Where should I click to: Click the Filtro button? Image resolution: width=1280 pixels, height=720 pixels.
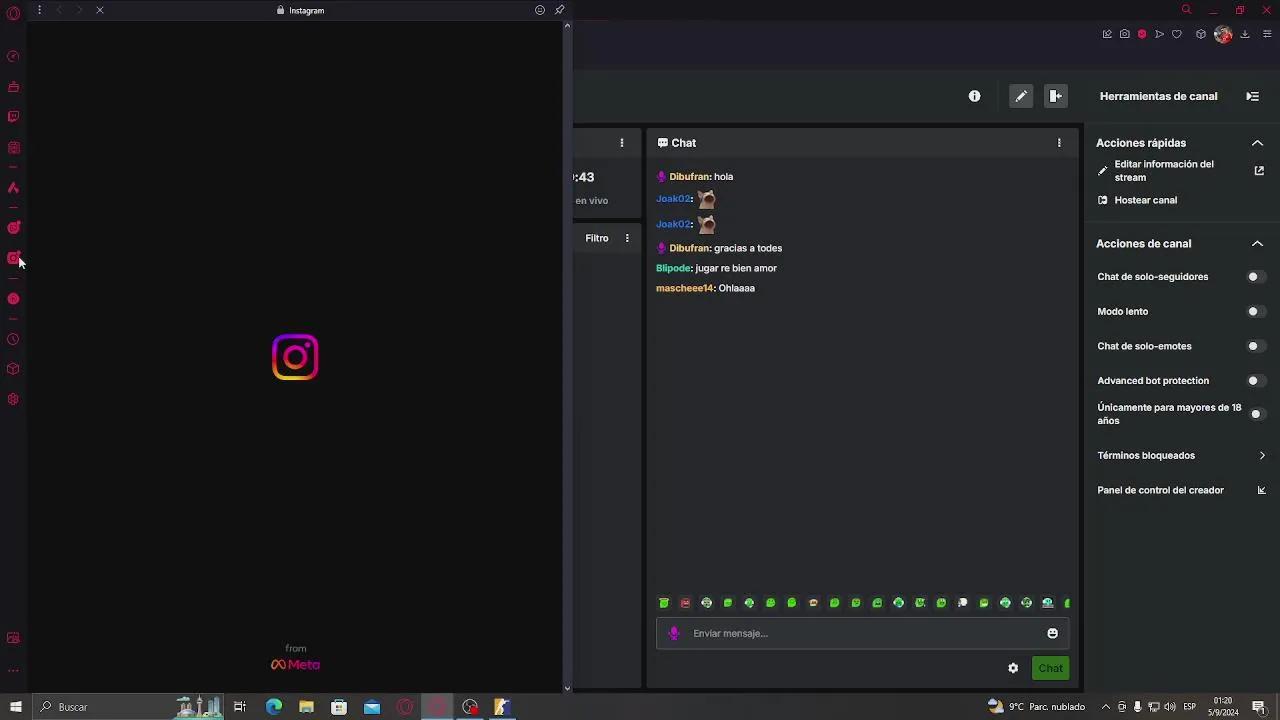(x=597, y=238)
